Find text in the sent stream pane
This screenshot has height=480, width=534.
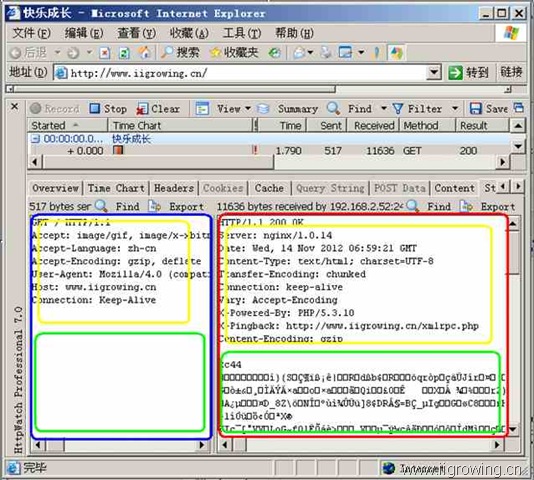[x=117, y=206]
